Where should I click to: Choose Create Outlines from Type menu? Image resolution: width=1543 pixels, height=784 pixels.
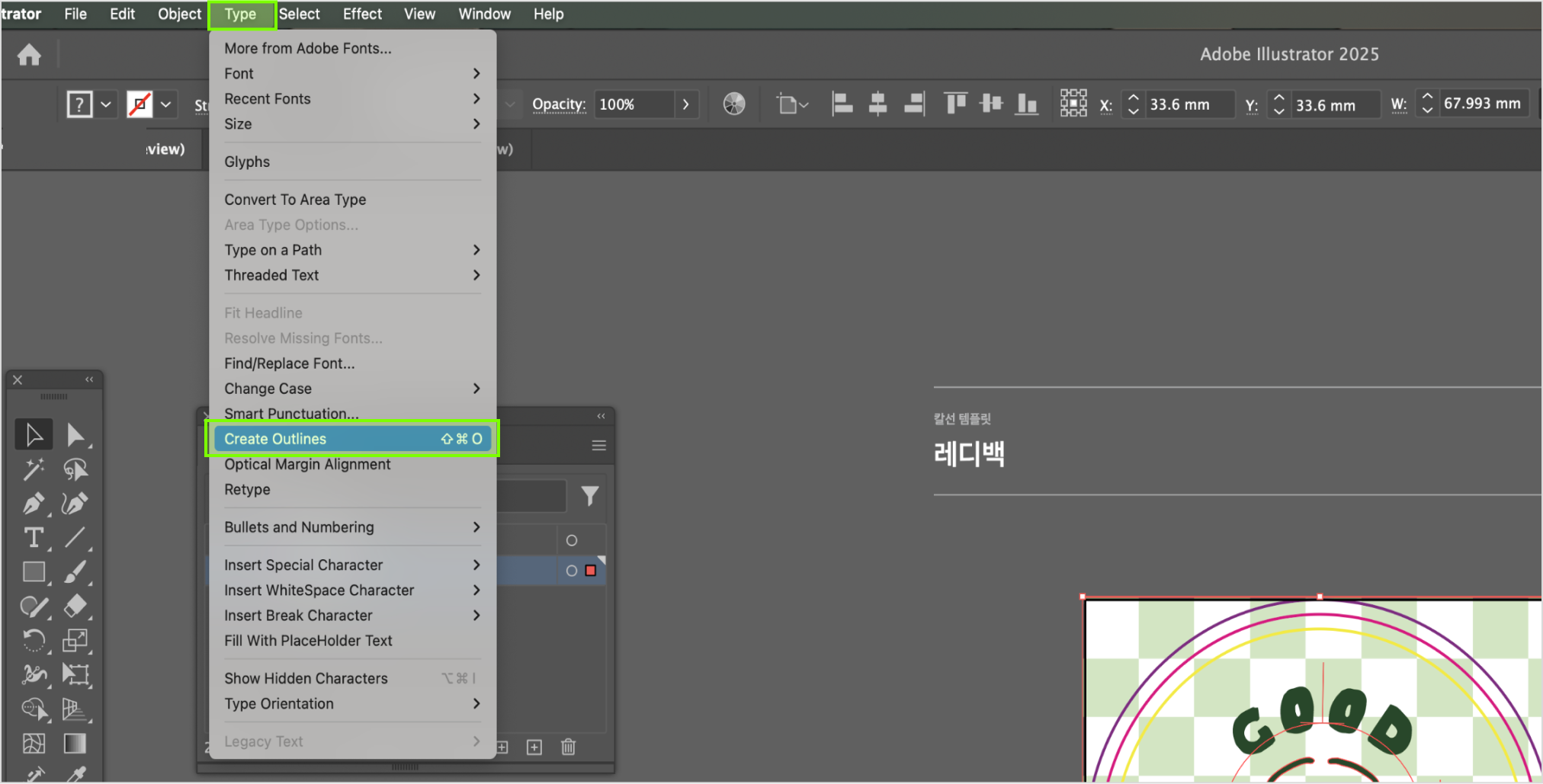351,439
